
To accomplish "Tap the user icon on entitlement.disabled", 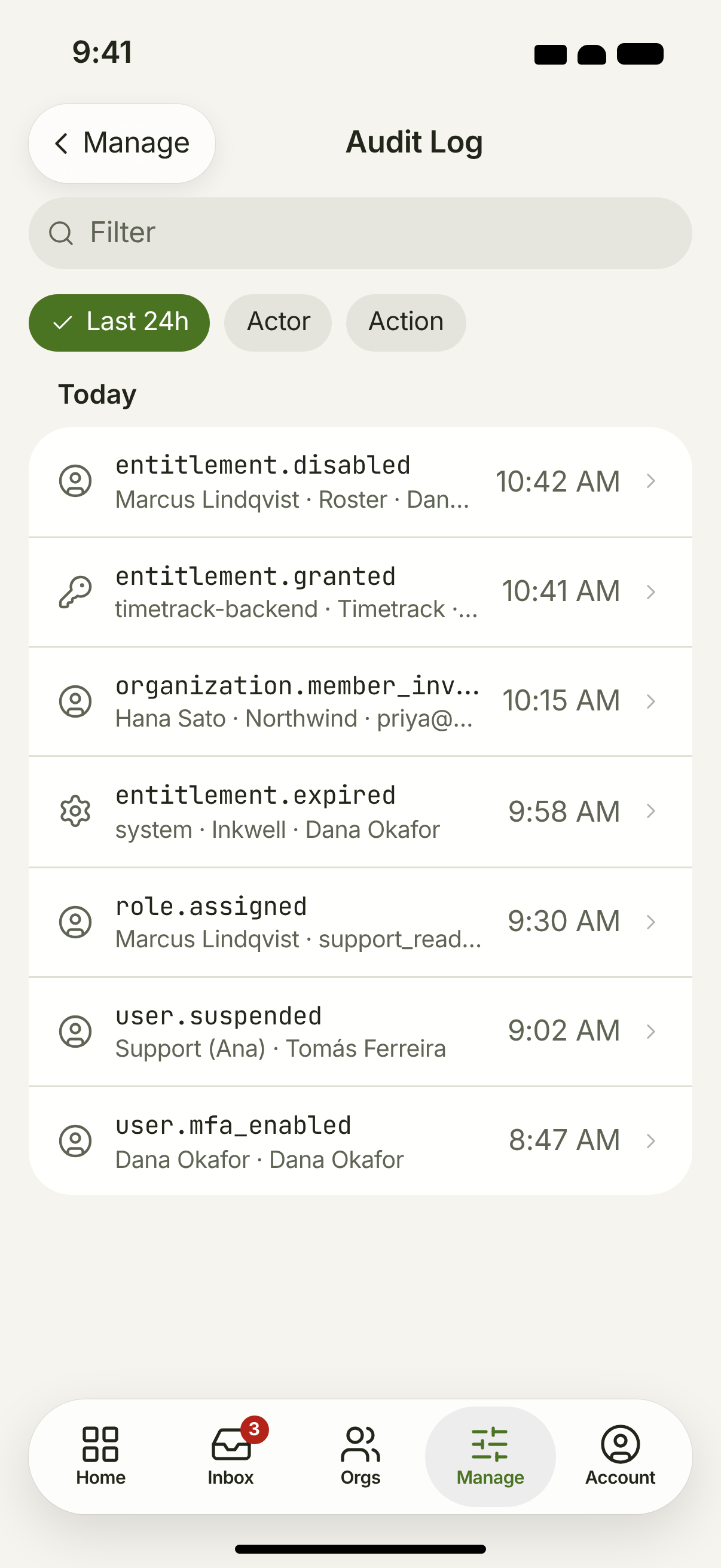I will click(x=75, y=481).
